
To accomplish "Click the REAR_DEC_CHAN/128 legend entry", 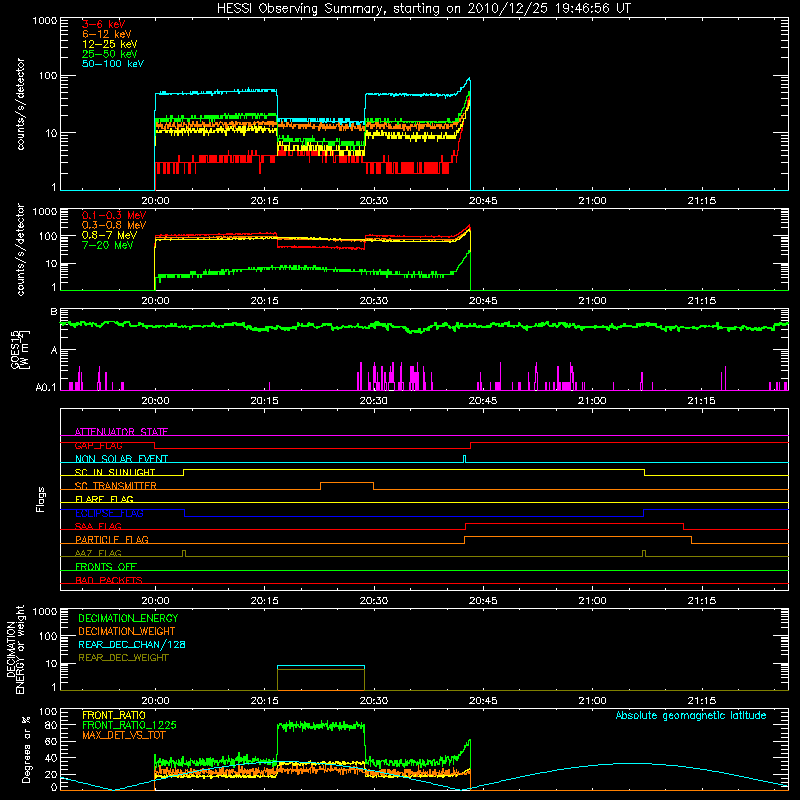I will (132, 644).
